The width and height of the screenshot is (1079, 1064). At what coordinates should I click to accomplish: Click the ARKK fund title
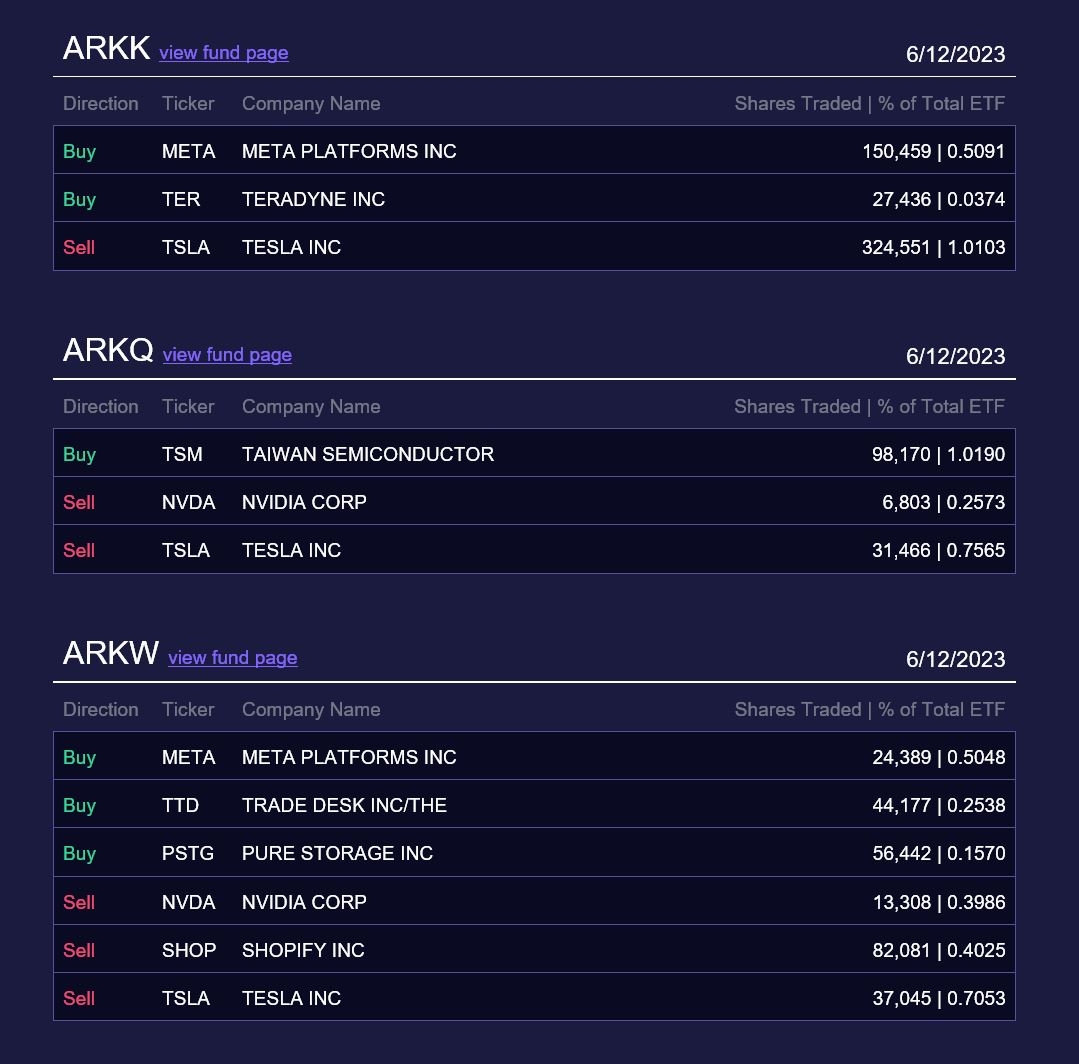point(107,48)
